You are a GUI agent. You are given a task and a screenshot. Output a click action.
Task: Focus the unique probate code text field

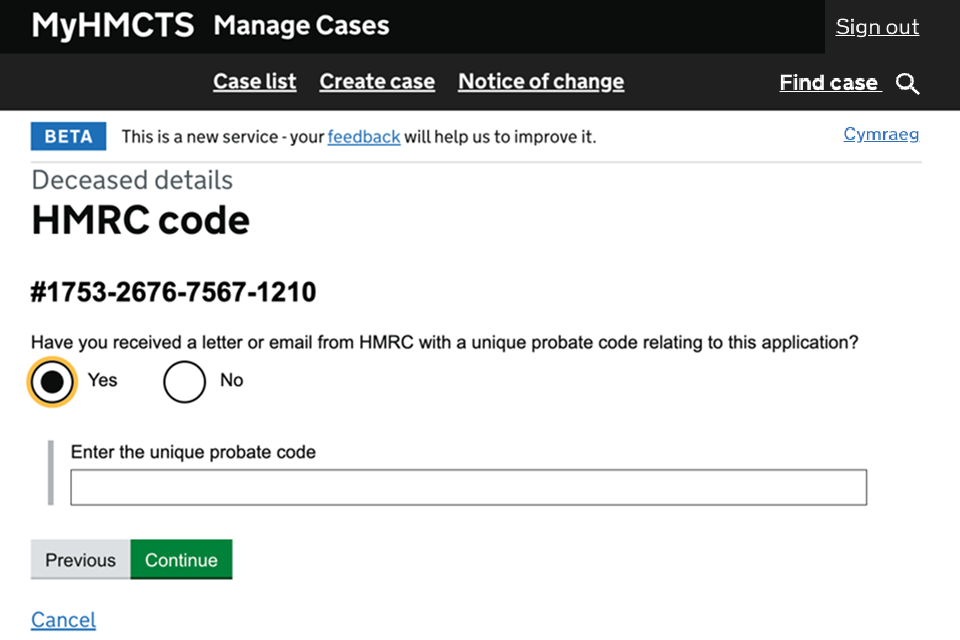(468, 488)
